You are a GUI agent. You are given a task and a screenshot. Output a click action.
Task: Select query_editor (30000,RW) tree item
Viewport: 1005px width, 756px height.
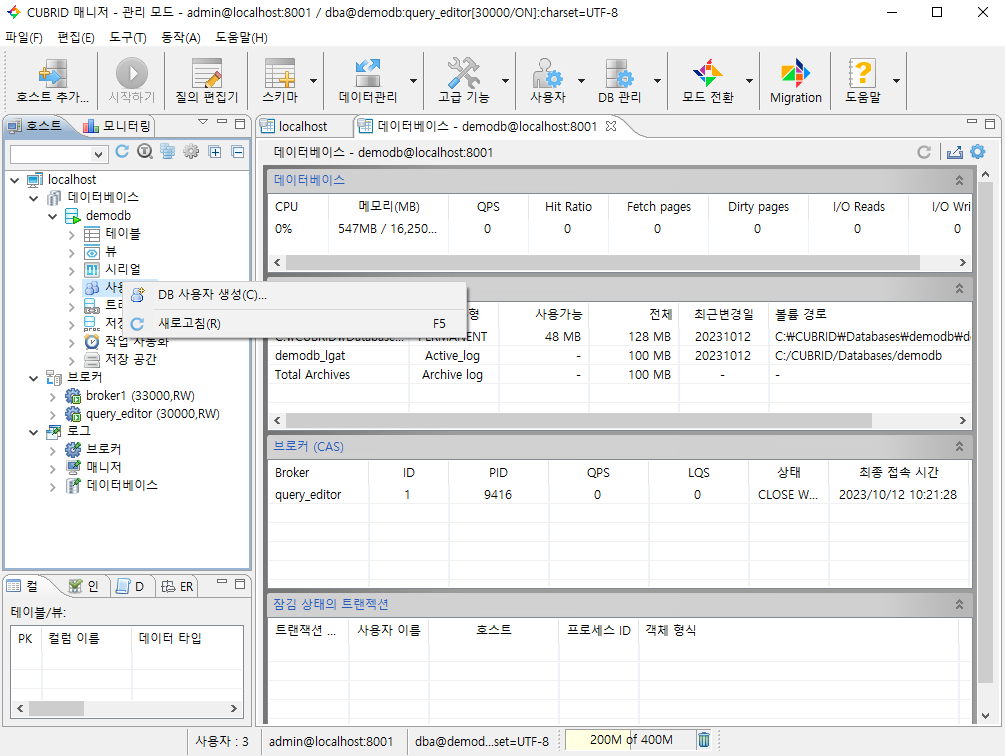click(153, 414)
